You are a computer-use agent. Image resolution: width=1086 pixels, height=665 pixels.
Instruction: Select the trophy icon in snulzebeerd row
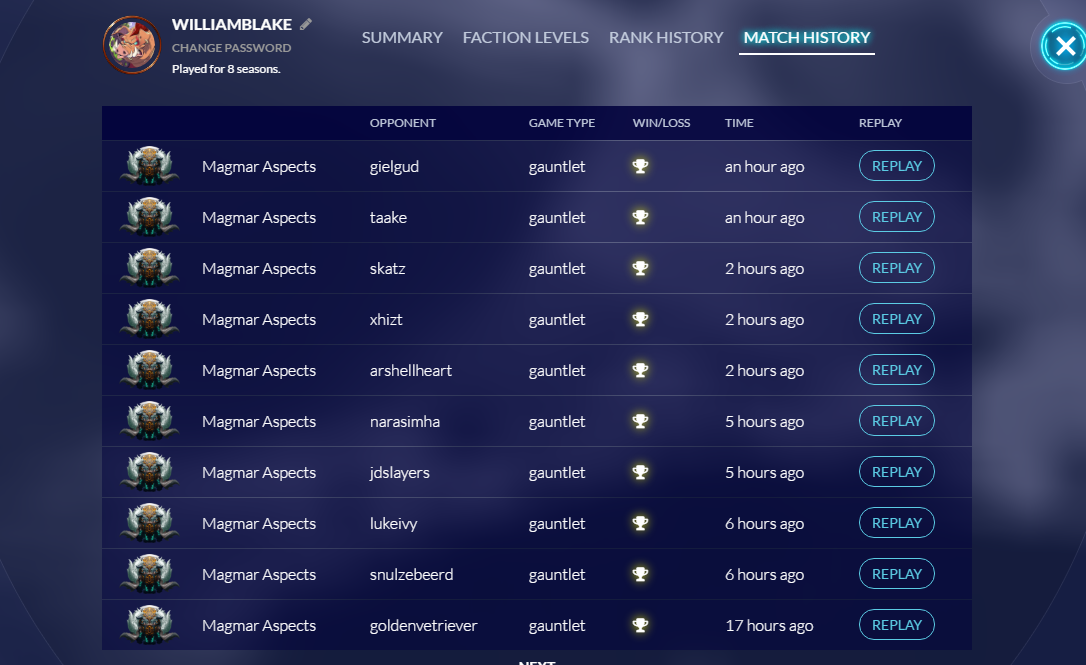pos(640,574)
